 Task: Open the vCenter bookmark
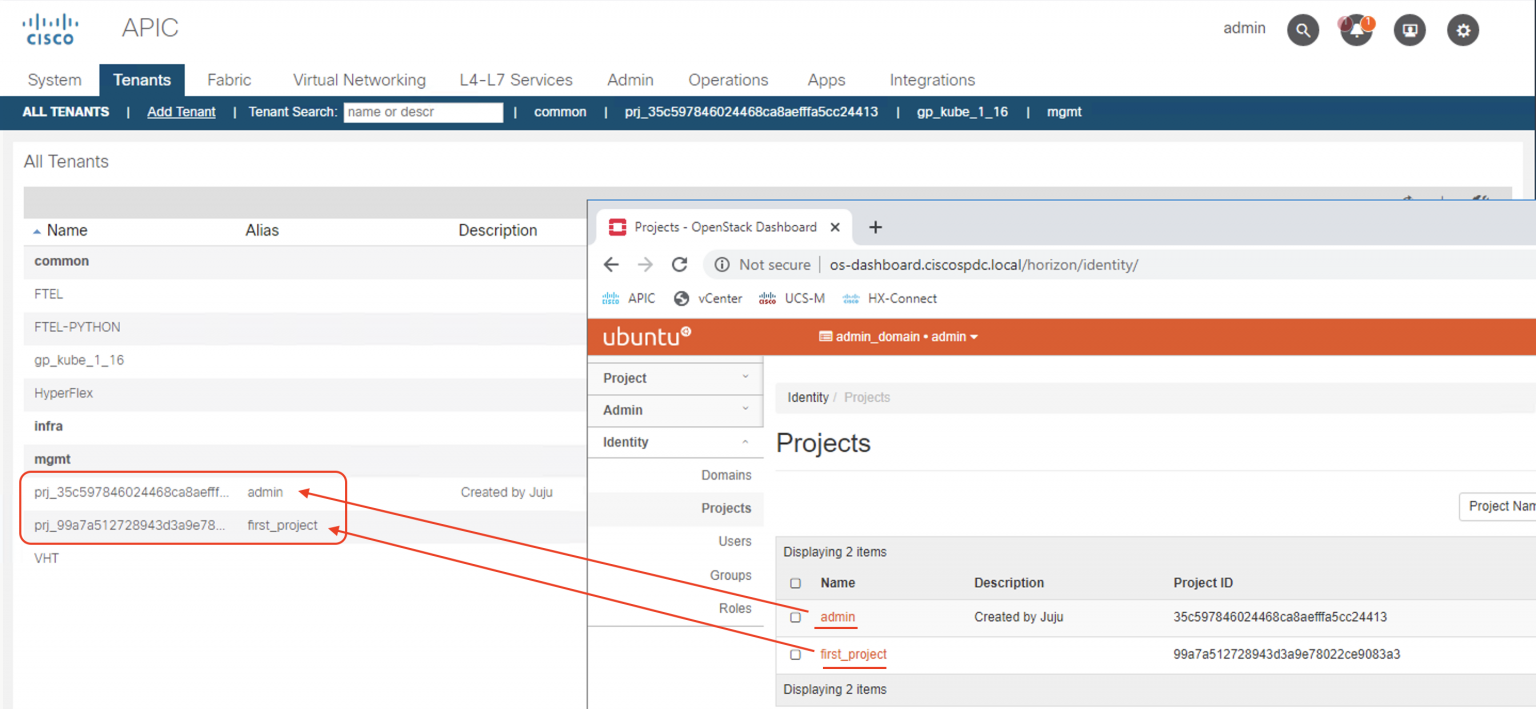[x=717, y=298]
